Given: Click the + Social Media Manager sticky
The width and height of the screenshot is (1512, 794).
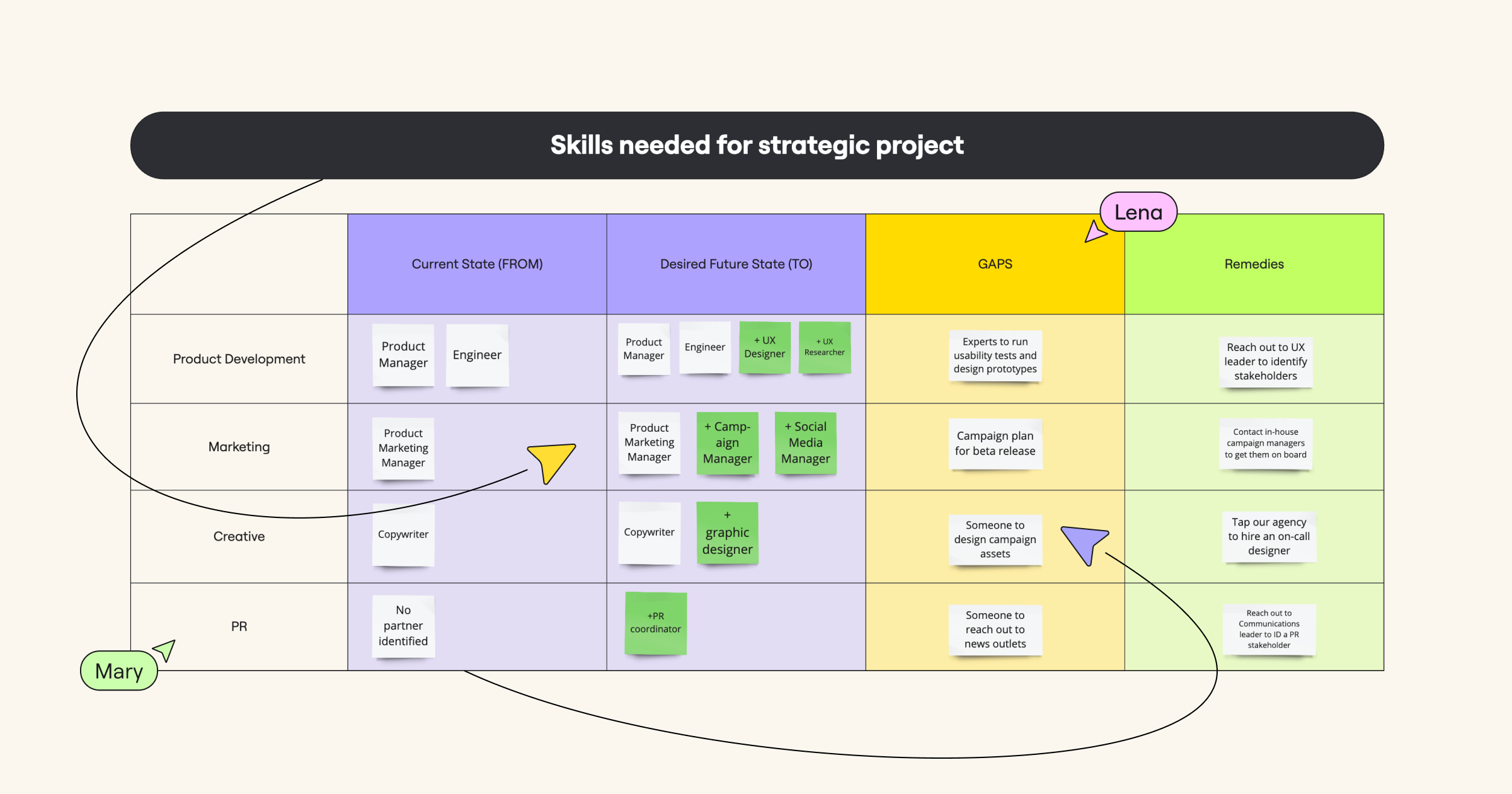Looking at the screenshot, I should point(805,442).
